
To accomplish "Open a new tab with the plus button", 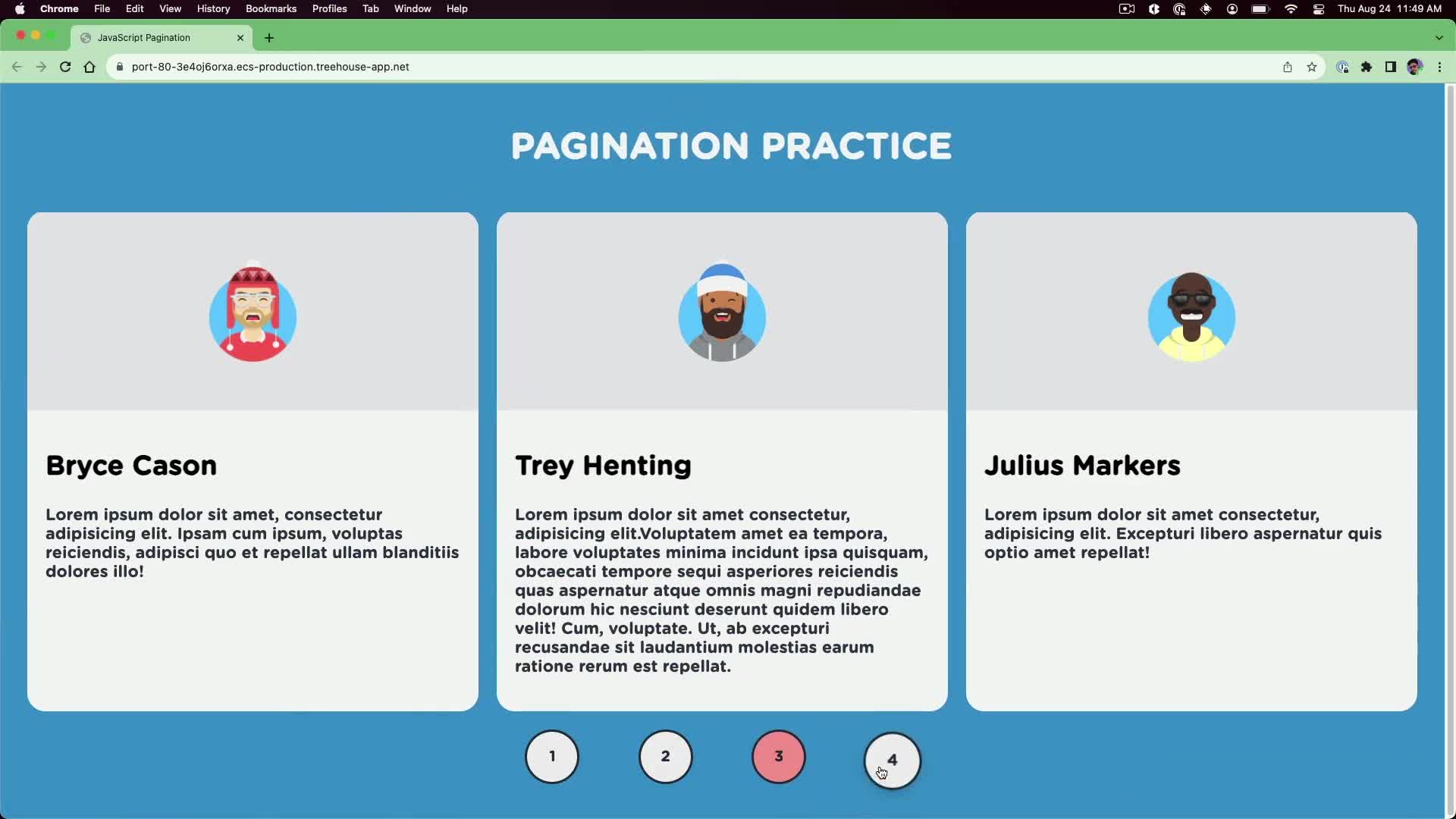I will click(x=269, y=37).
